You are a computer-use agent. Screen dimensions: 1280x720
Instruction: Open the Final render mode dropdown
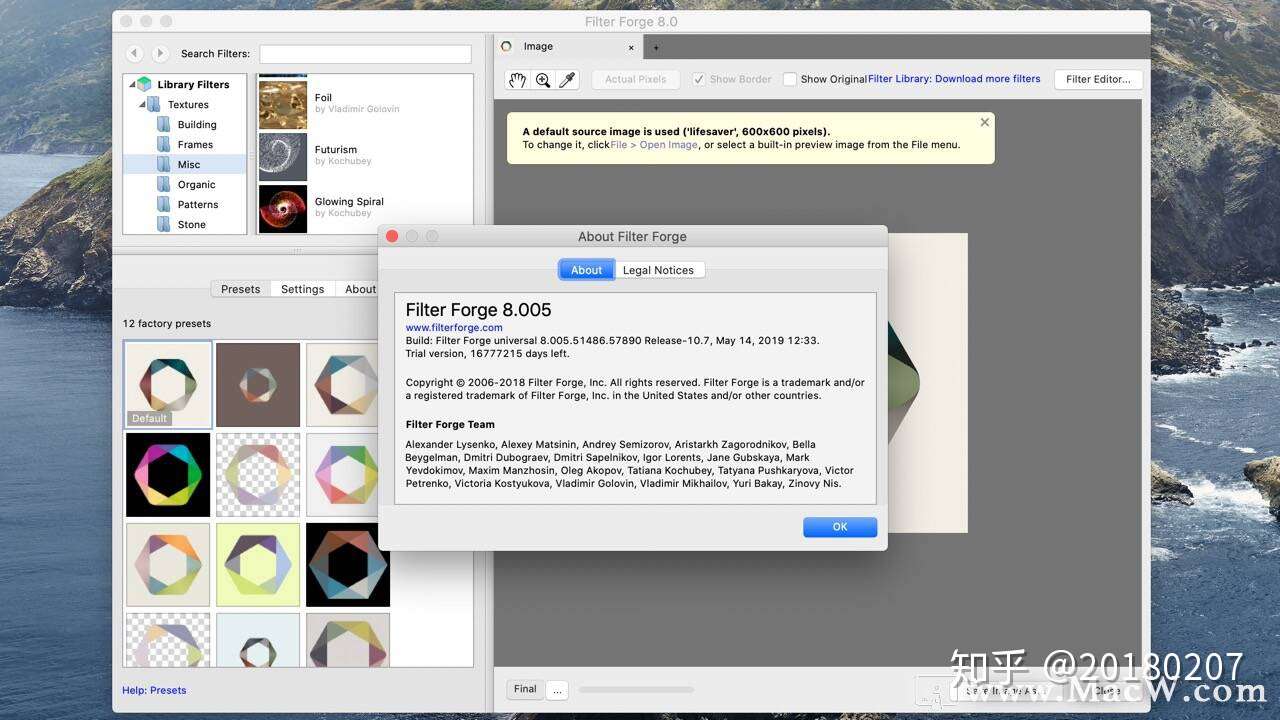click(x=525, y=689)
